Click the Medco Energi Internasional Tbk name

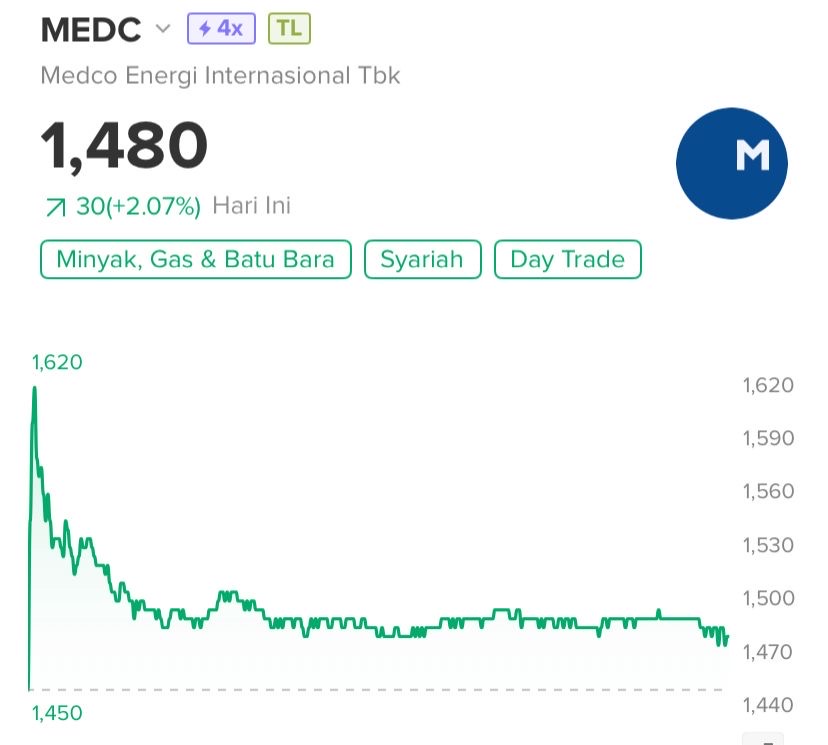pyautogui.click(x=220, y=75)
